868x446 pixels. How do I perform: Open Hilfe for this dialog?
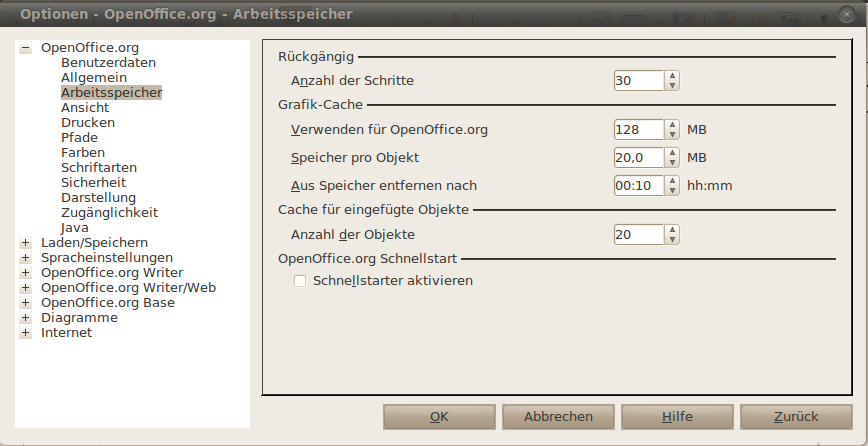(x=677, y=417)
